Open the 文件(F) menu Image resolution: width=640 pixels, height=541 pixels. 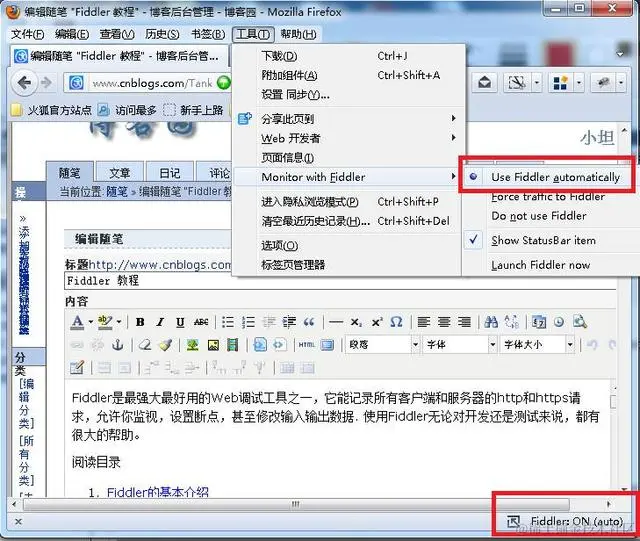(x=28, y=34)
